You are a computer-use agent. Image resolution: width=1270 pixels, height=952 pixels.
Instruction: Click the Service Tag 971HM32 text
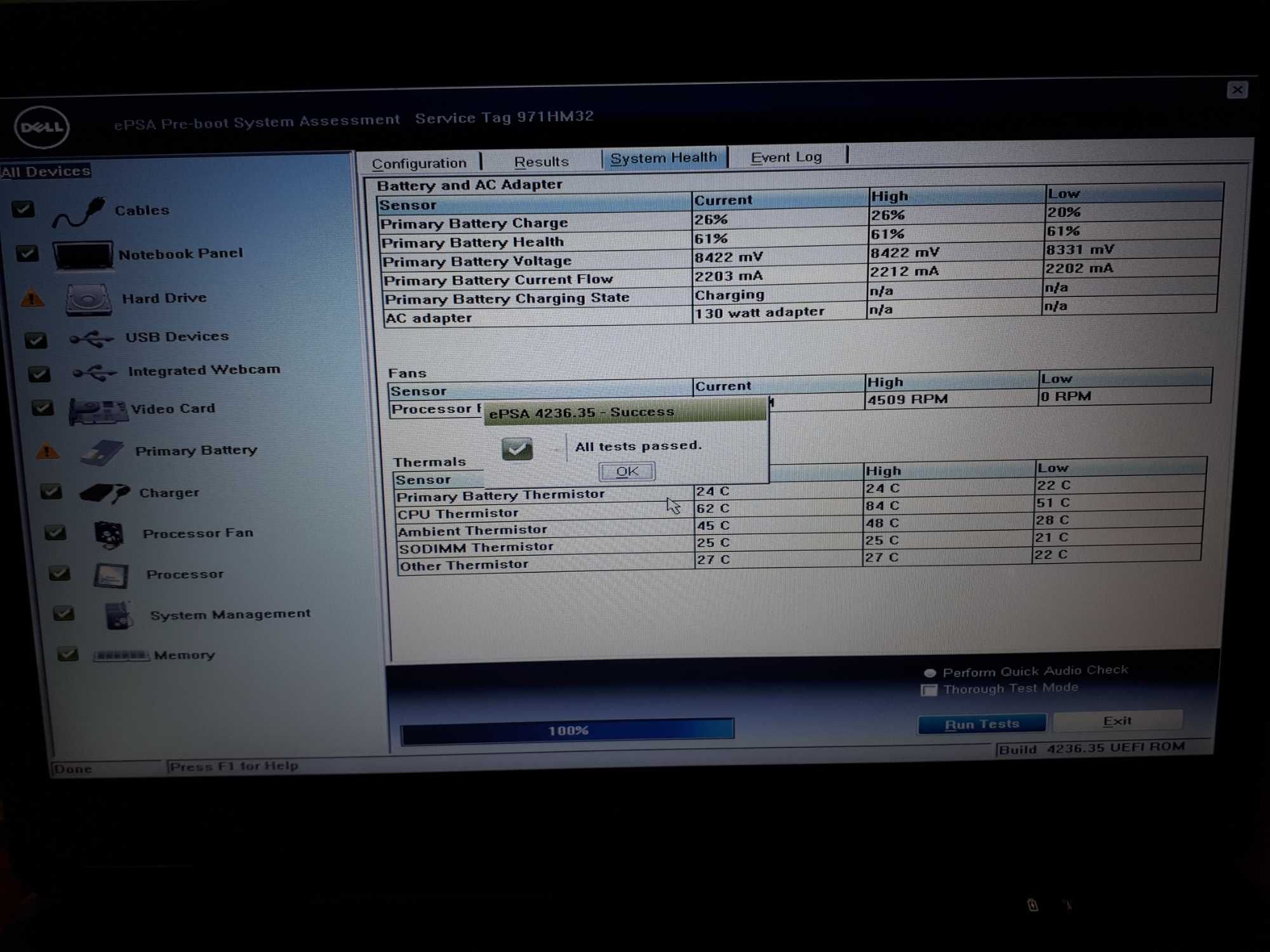504,117
